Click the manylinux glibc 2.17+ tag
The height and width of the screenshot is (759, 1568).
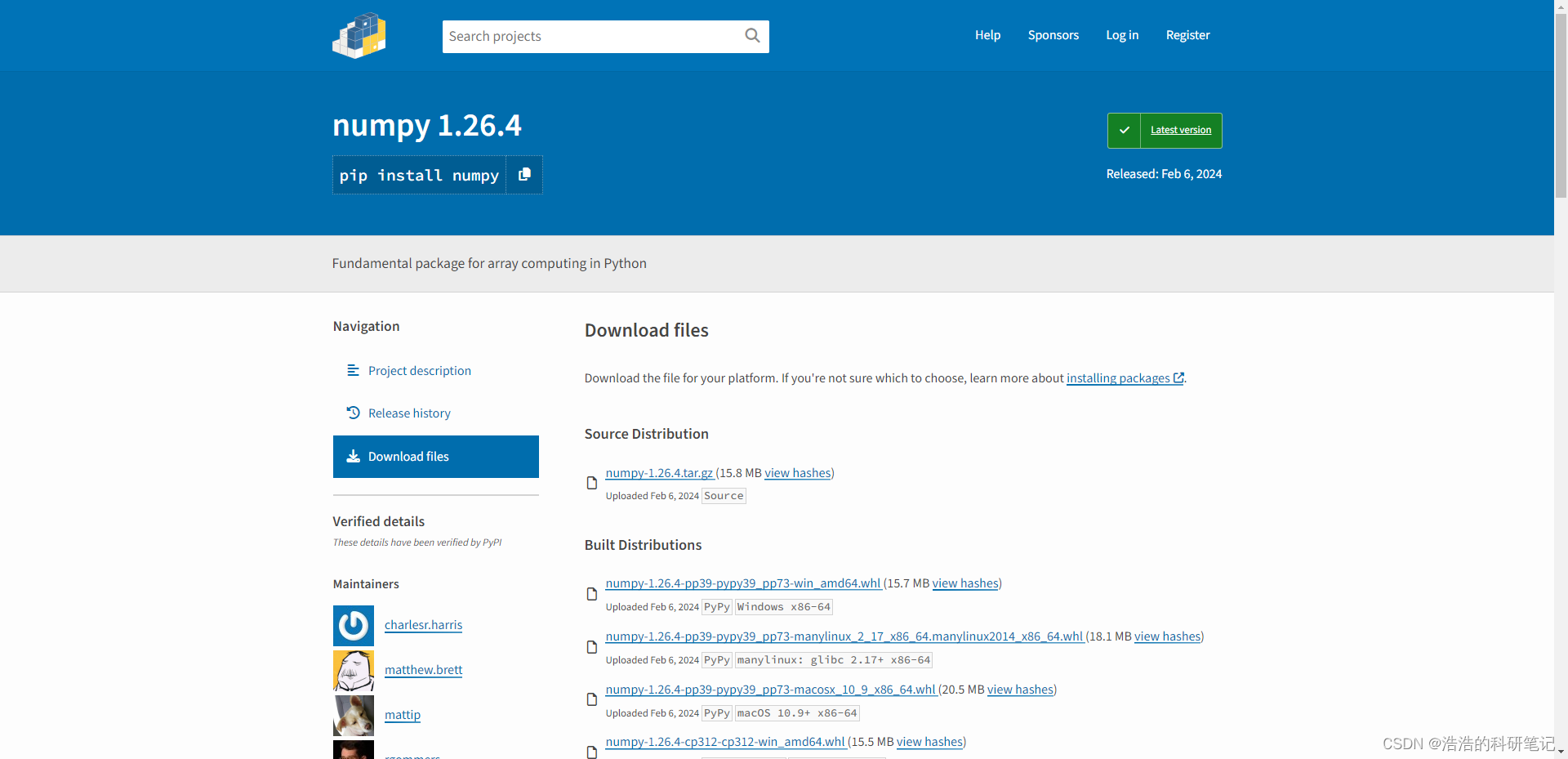(833, 660)
